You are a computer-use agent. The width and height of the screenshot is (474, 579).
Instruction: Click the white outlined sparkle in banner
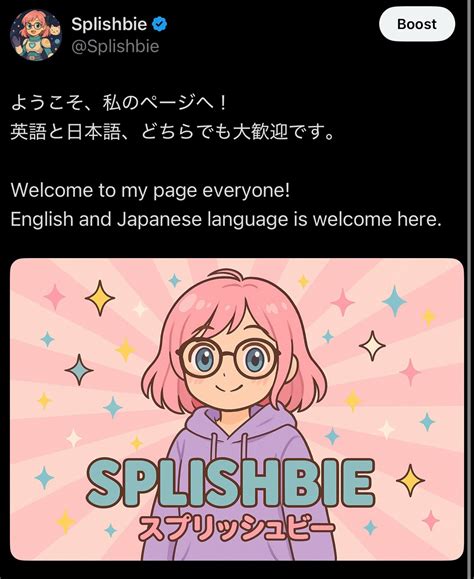tap(372, 346)
